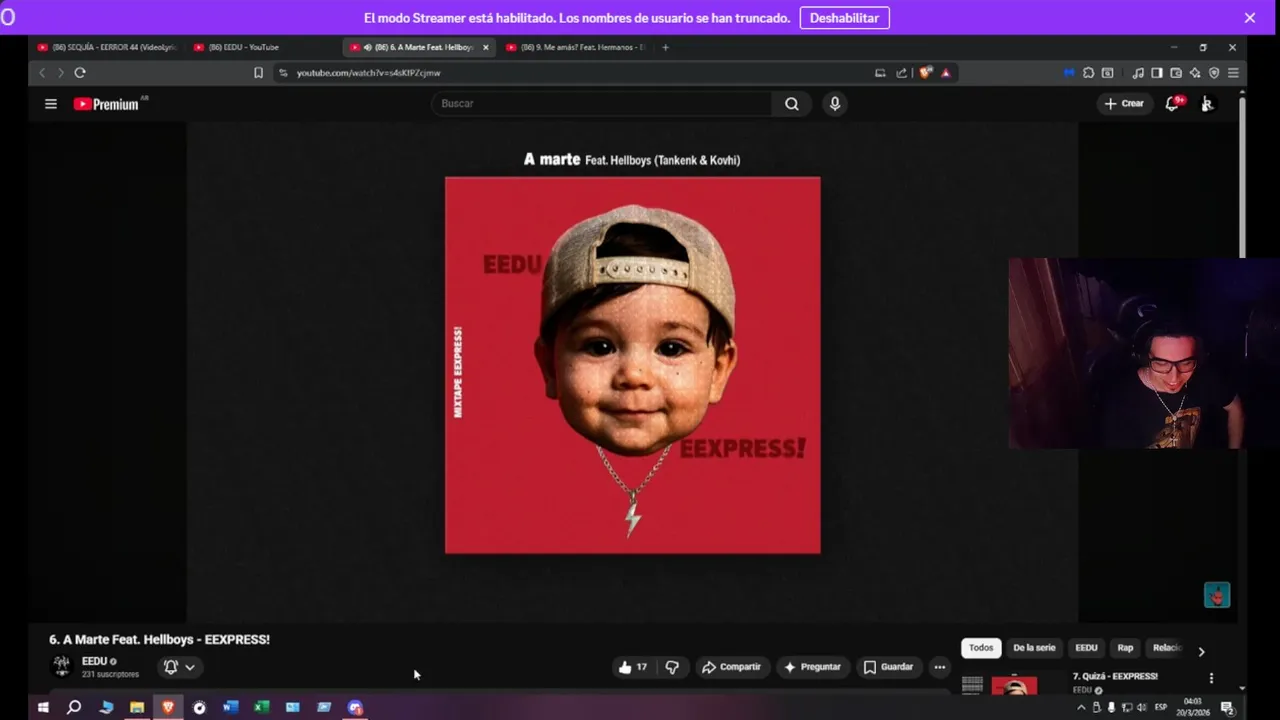Open Brave VPN shield icon

[1214, 73]
